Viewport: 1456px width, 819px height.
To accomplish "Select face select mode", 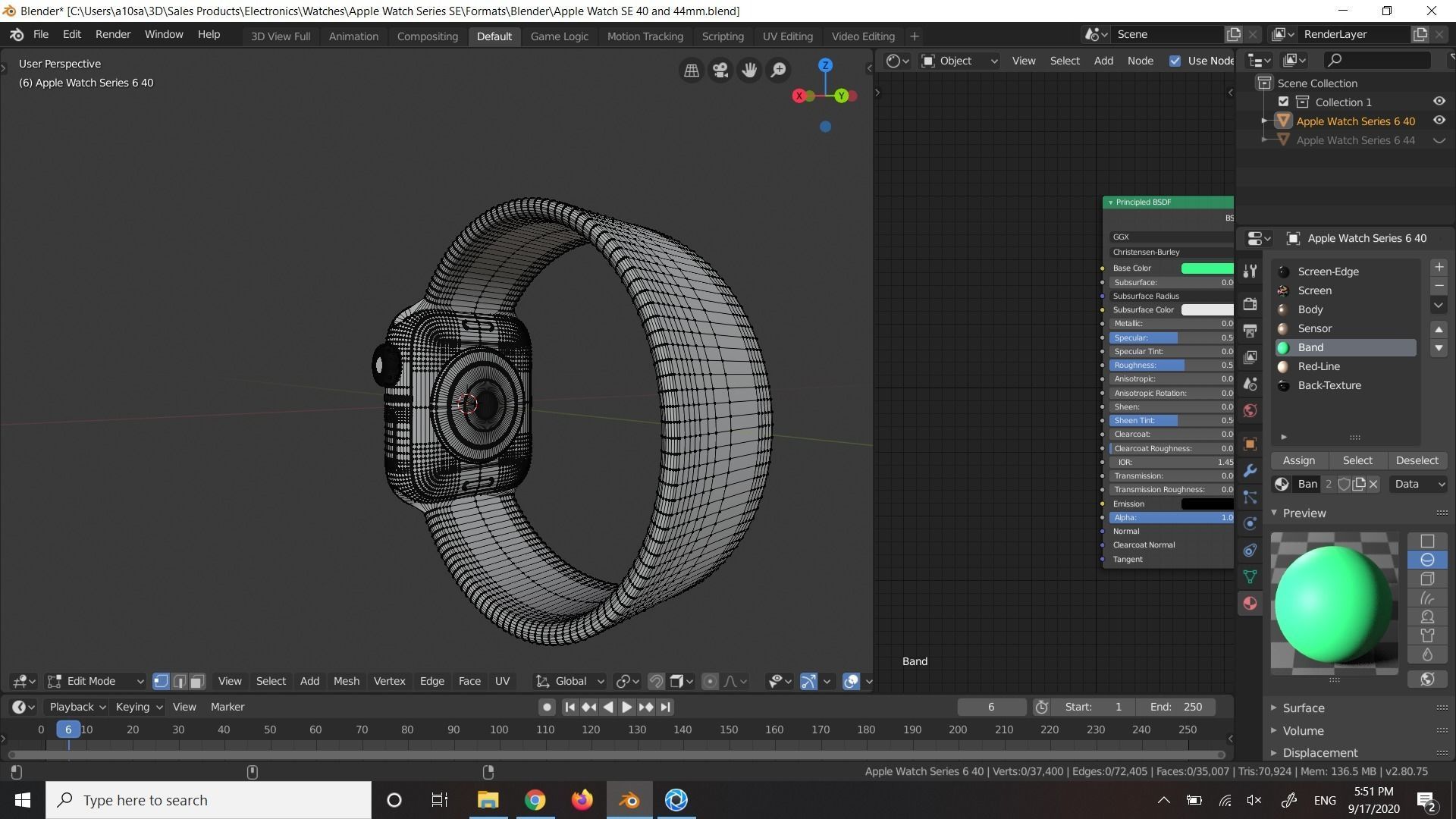I will pos(197,681).
